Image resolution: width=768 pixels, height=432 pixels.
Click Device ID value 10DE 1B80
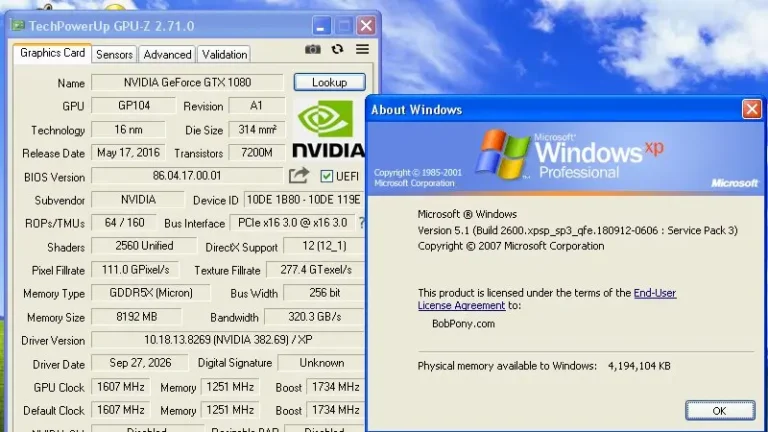pos(304,200)
